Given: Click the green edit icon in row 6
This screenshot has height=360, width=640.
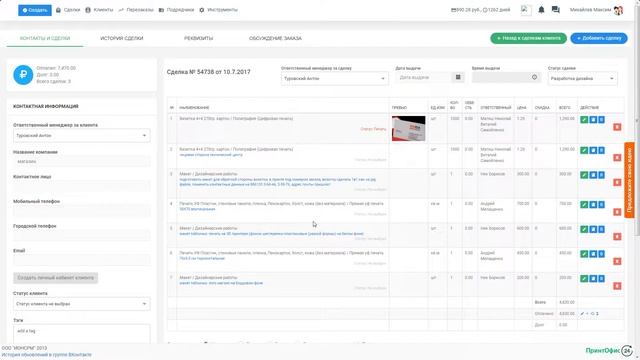Looking at the screenshot, I should [584, 254].
